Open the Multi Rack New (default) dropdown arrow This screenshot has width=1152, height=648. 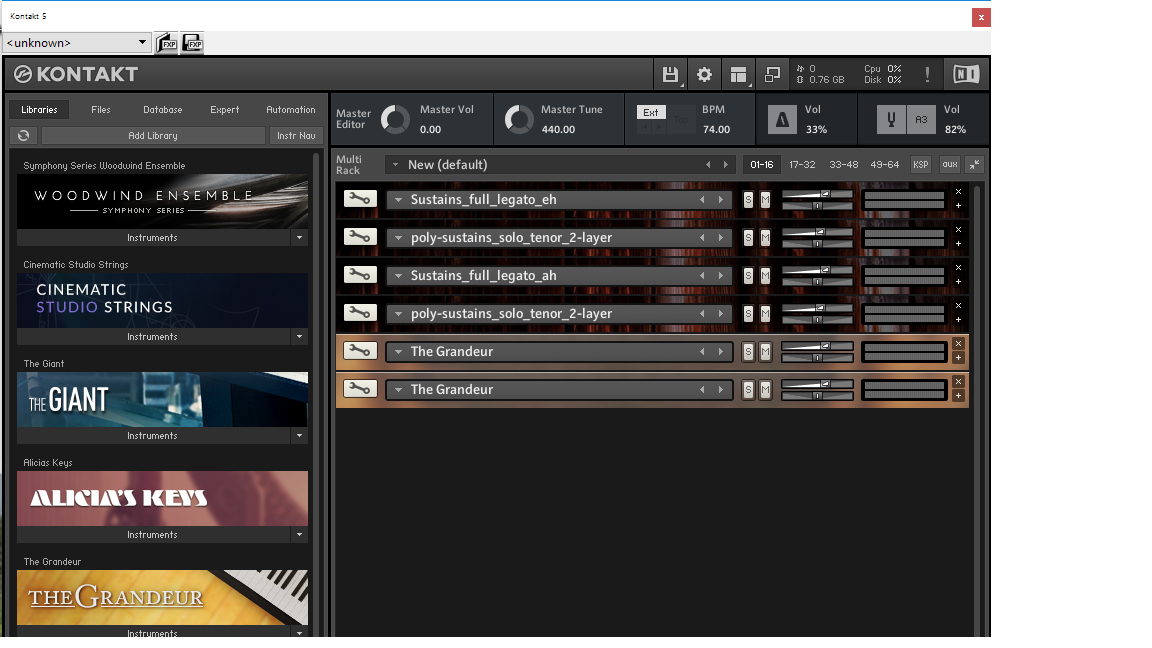pos(395,165)
